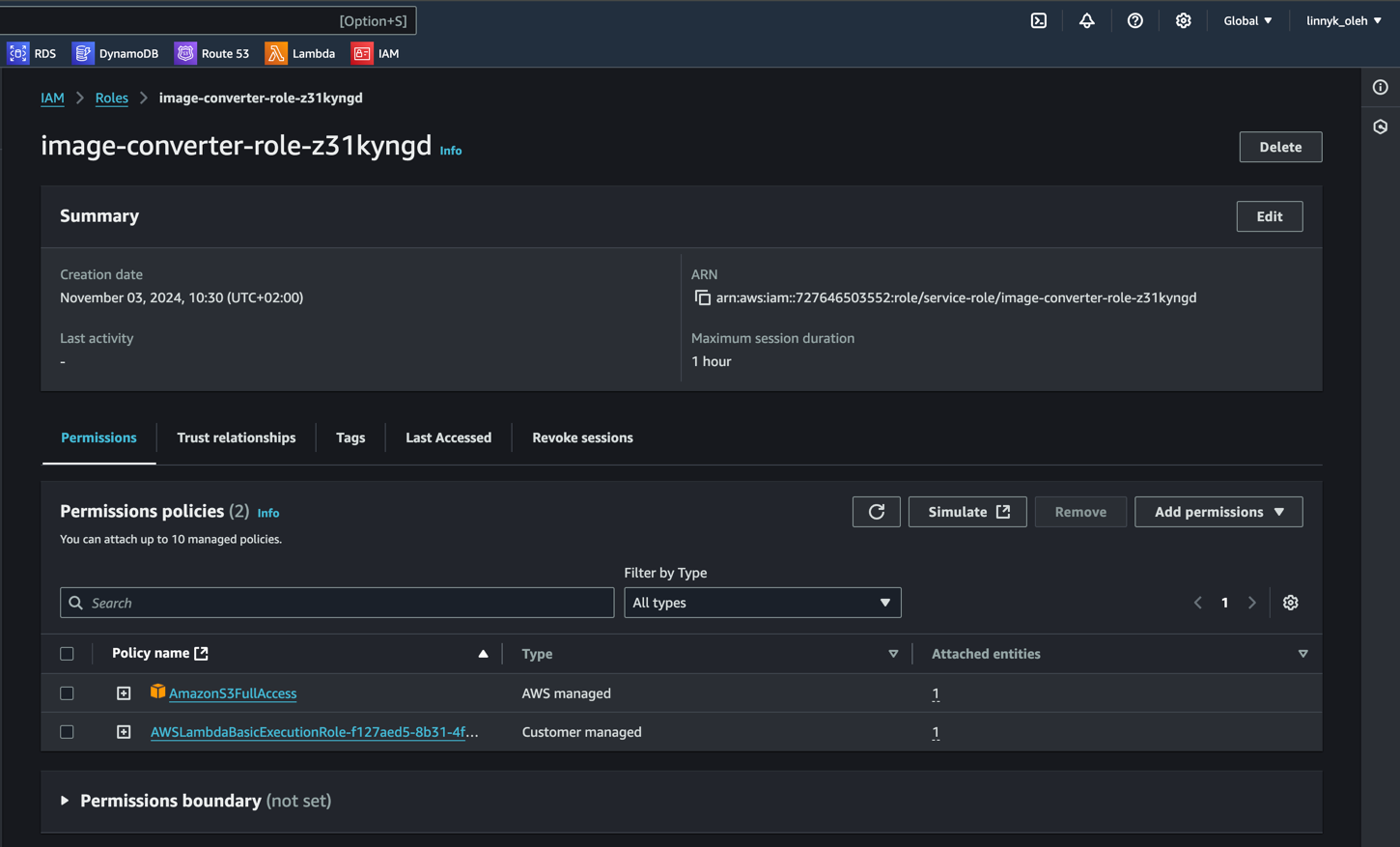Open console settings gear in top bar

1184,20
